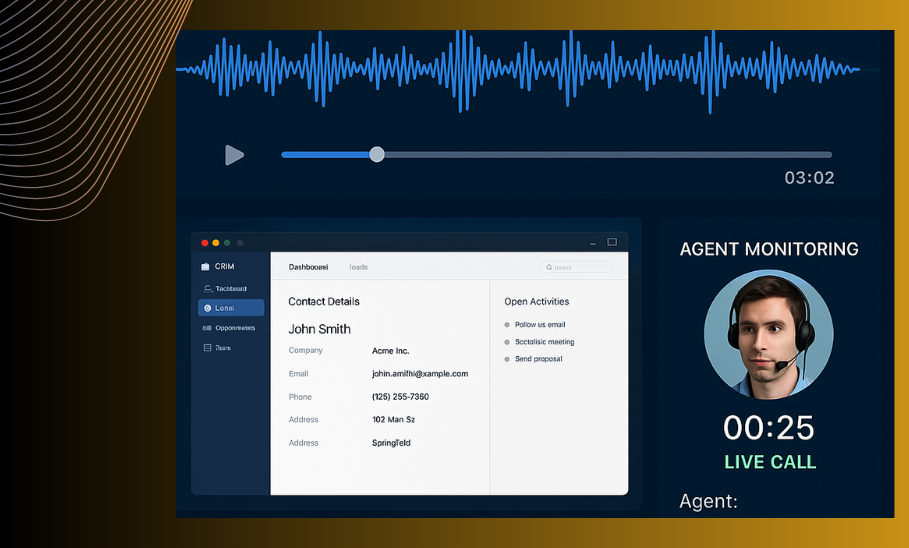
Task: Click the search input field
Action: click(x=580, y=267)
